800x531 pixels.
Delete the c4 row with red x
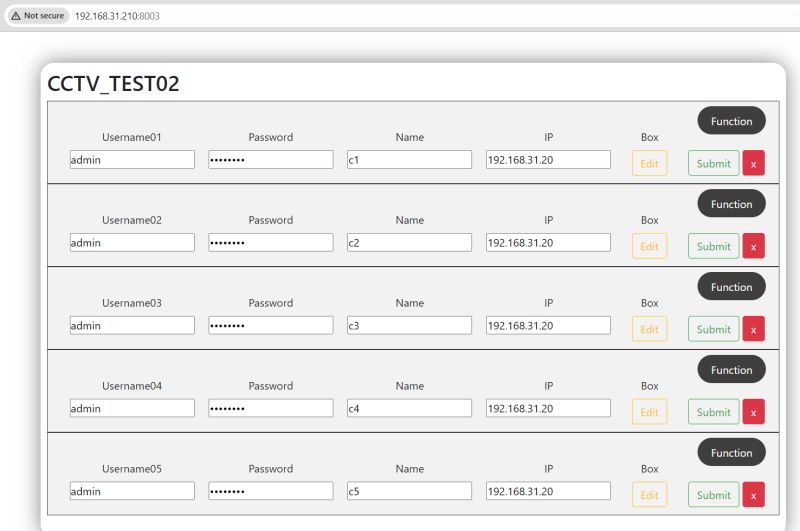754,412
